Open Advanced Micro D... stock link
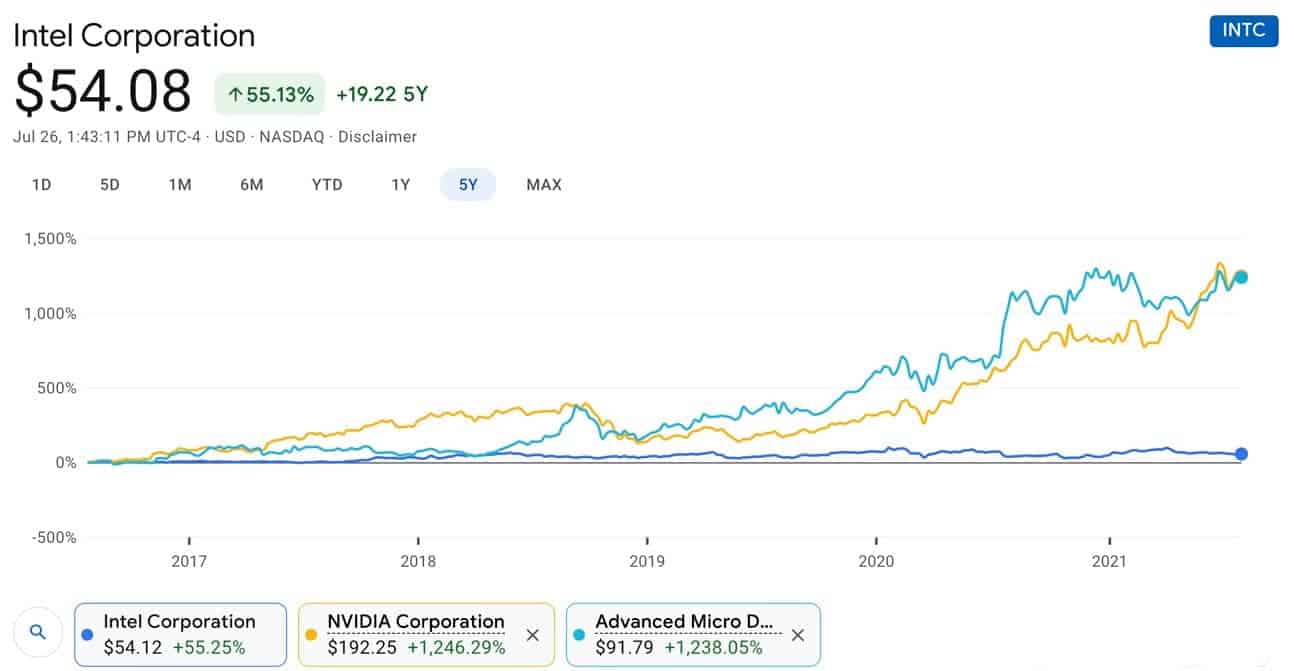Viewport: 1294px width, 671px height. [685, 622]
